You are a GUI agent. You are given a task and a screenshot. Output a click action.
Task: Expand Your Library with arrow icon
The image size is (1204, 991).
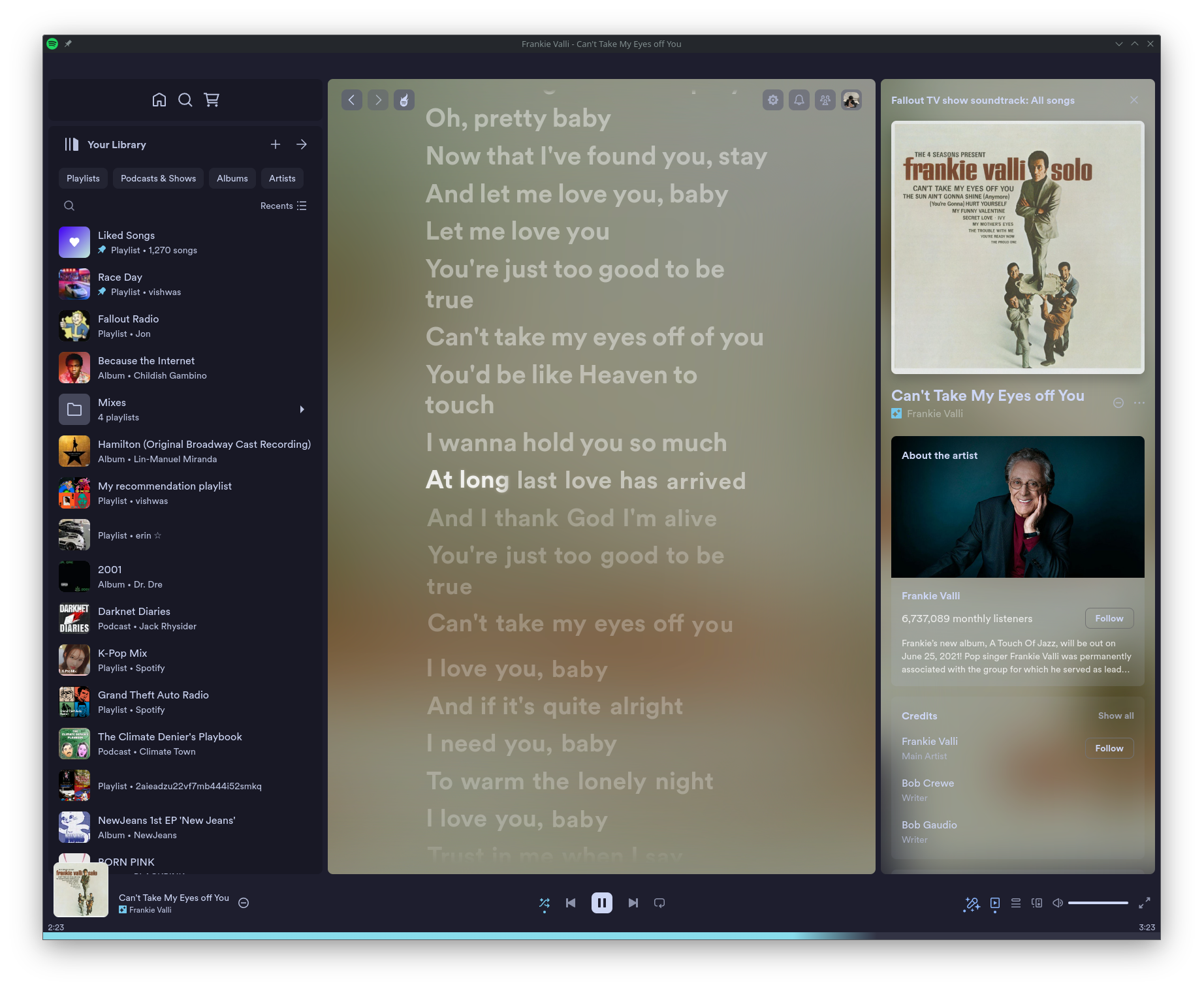[302, 144]
